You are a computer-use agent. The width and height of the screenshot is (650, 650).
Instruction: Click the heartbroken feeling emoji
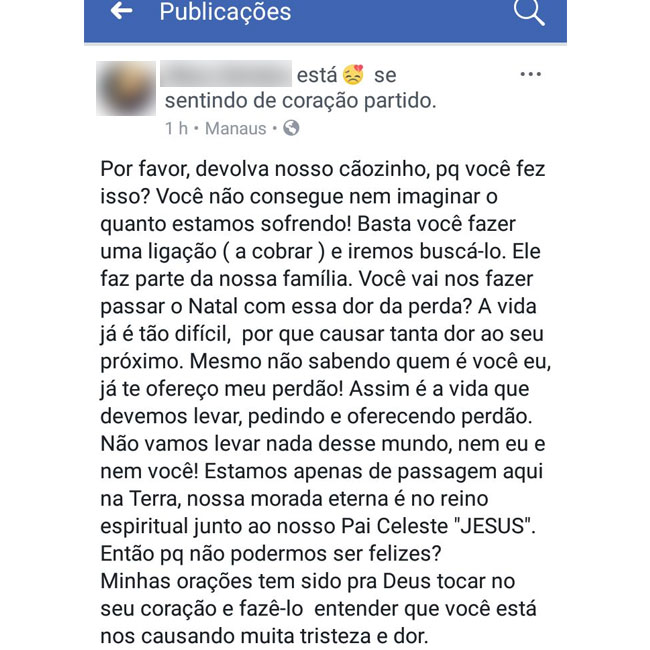(353, 75)
